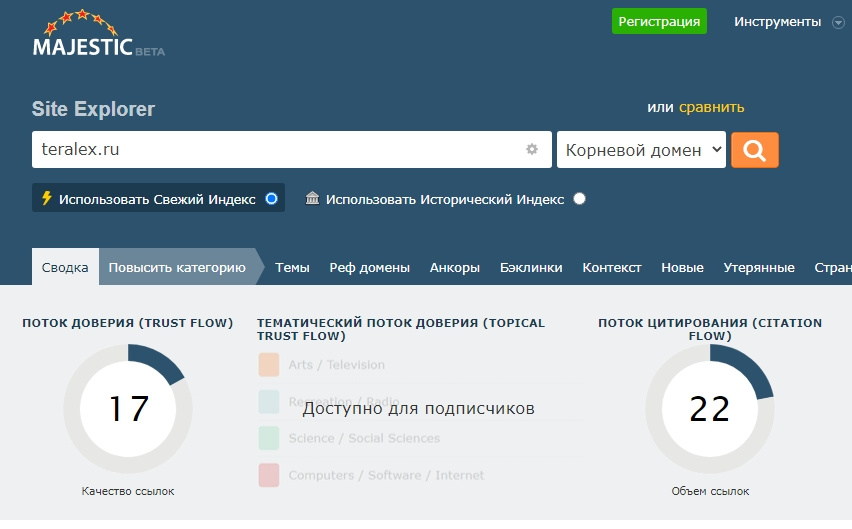Viewport: 852px width, 529px height.
Task: Open the Корневой домен dropdown
Action: (x=641, y=149)
